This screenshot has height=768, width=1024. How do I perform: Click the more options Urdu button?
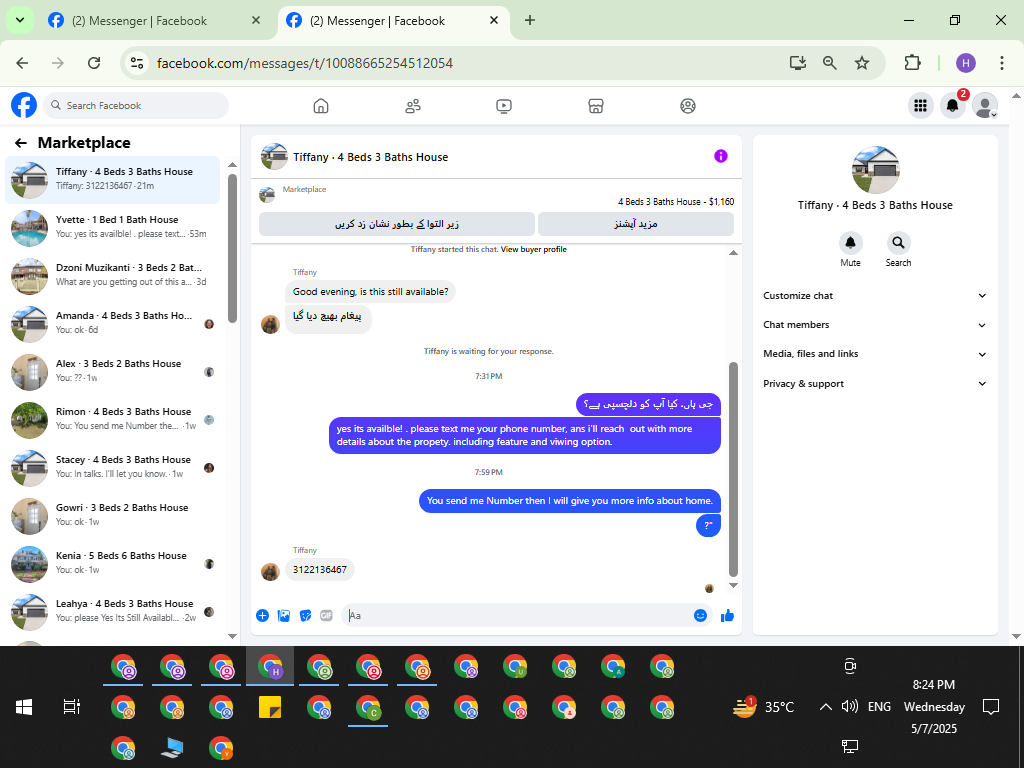pos(635,224)
